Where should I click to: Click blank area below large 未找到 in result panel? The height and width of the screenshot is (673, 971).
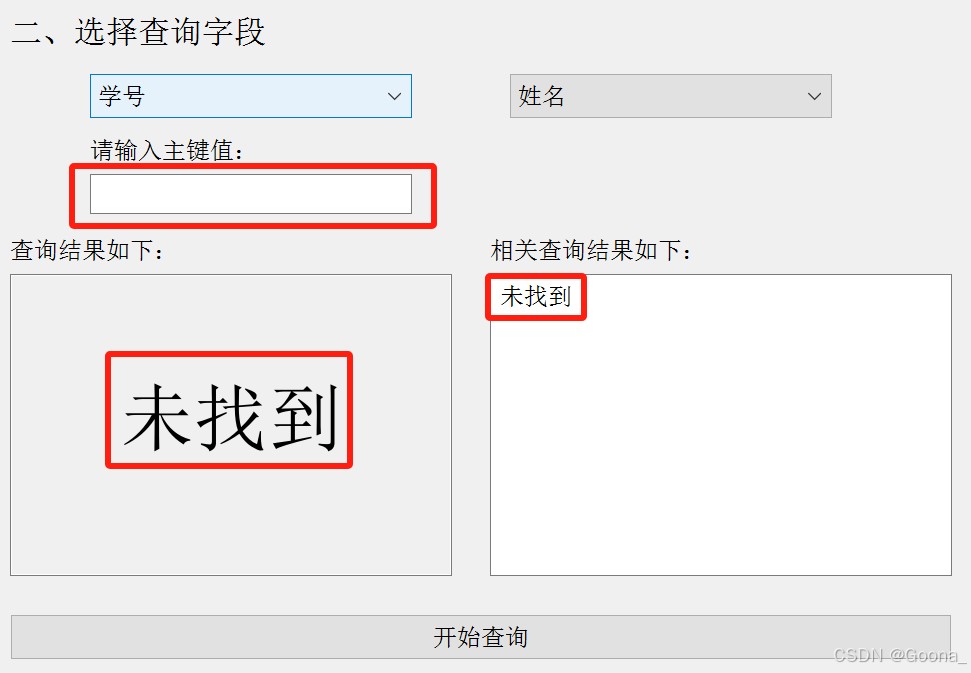click(x=230, y=521)
